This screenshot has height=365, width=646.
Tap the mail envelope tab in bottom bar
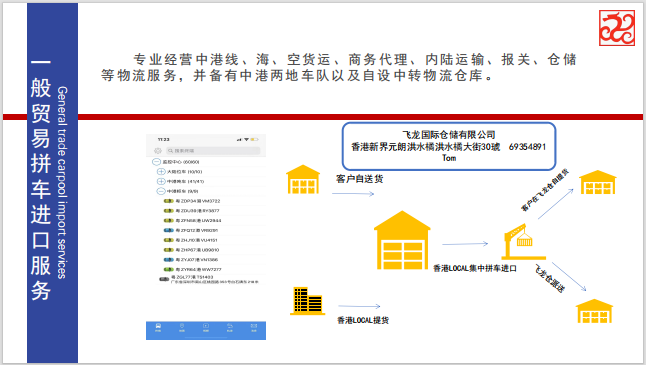[x=254, y=327]
